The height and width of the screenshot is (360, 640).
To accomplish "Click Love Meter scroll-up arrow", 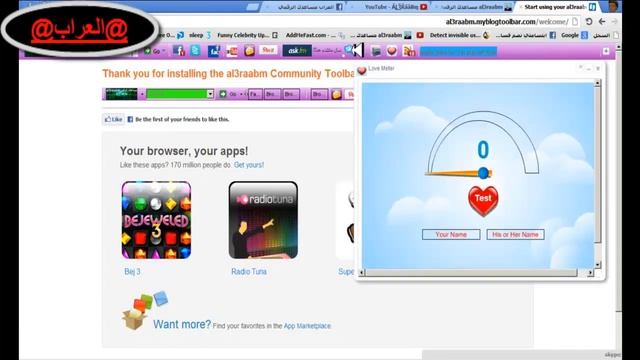I will [x=598, y=83].
